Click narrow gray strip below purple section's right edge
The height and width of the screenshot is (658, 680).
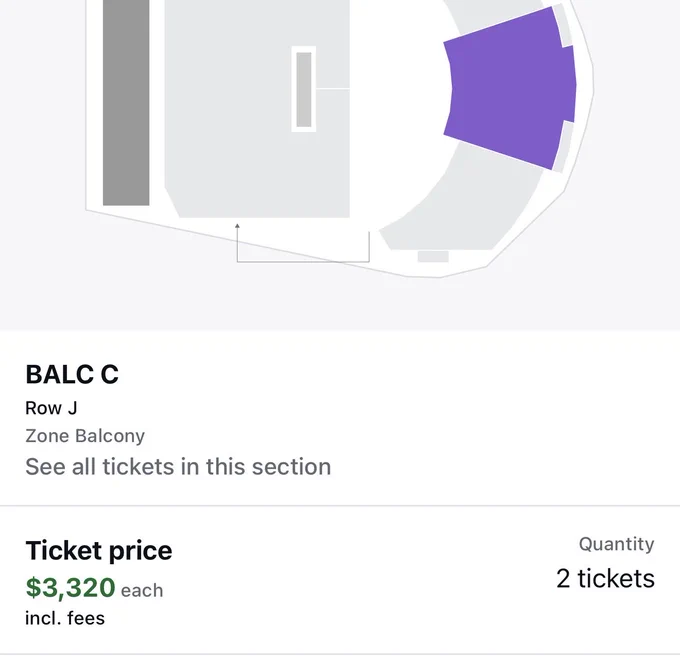tap(563, 147)
